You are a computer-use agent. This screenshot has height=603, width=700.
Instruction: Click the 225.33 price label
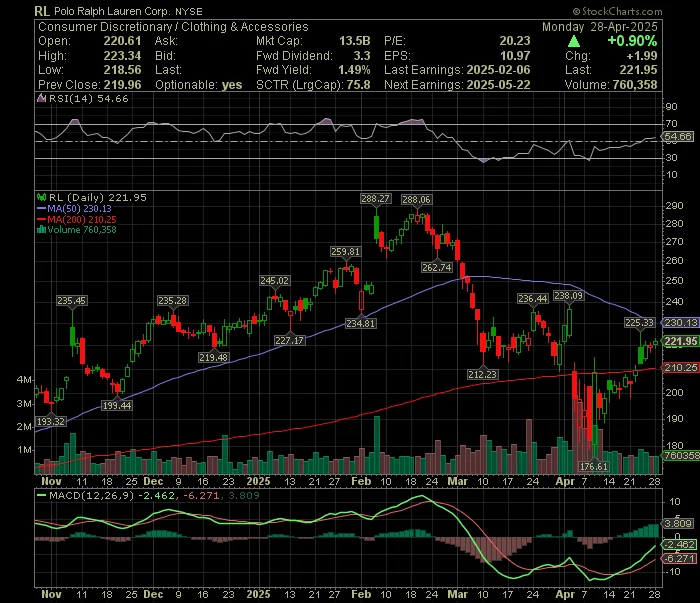click(639, 323)
